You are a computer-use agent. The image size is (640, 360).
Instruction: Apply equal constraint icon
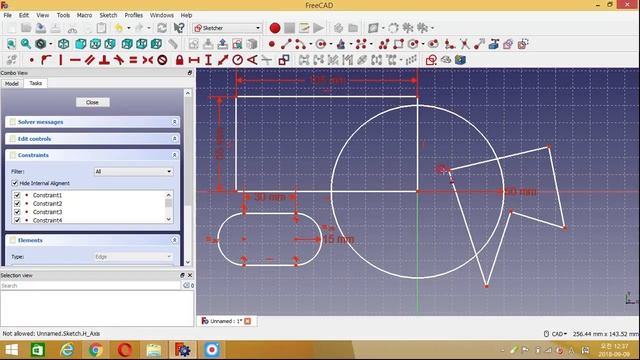tap(133, 60)
